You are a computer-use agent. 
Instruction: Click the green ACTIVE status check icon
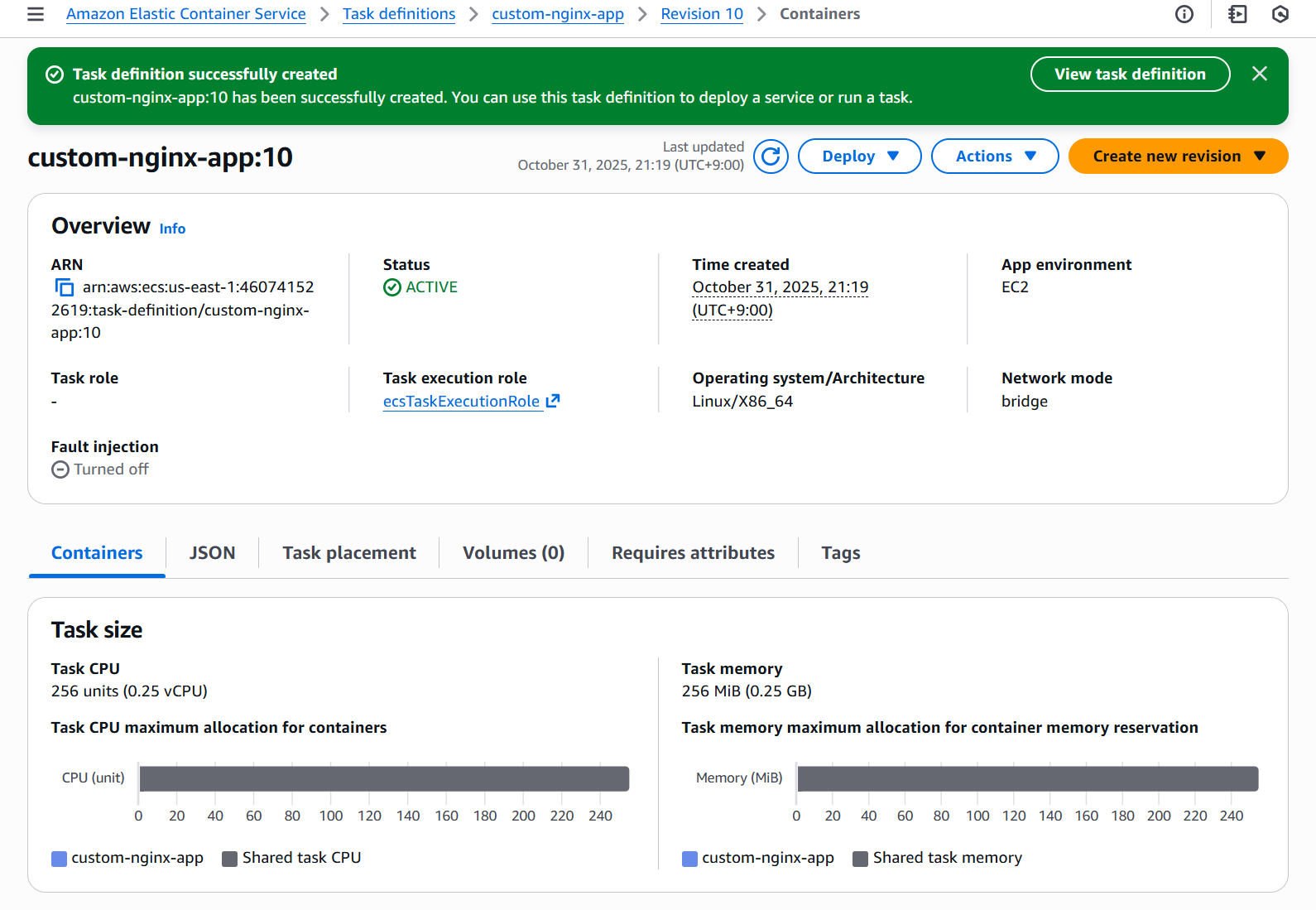click(392, 287)
